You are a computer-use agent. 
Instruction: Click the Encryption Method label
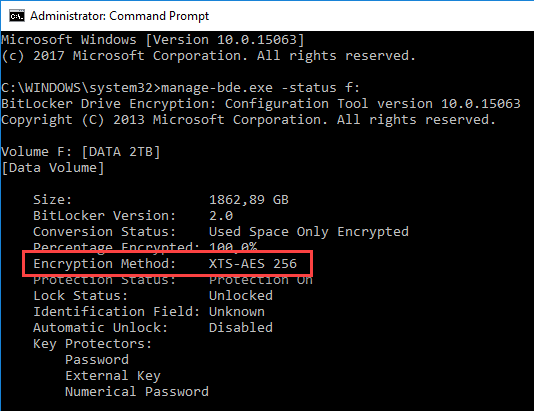pyautogui.click(x=105, y=264)
